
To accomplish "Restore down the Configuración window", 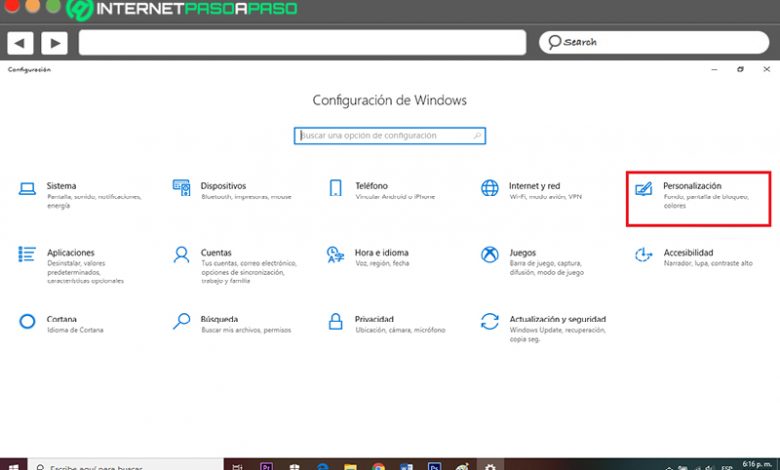I will click(740, 70).
